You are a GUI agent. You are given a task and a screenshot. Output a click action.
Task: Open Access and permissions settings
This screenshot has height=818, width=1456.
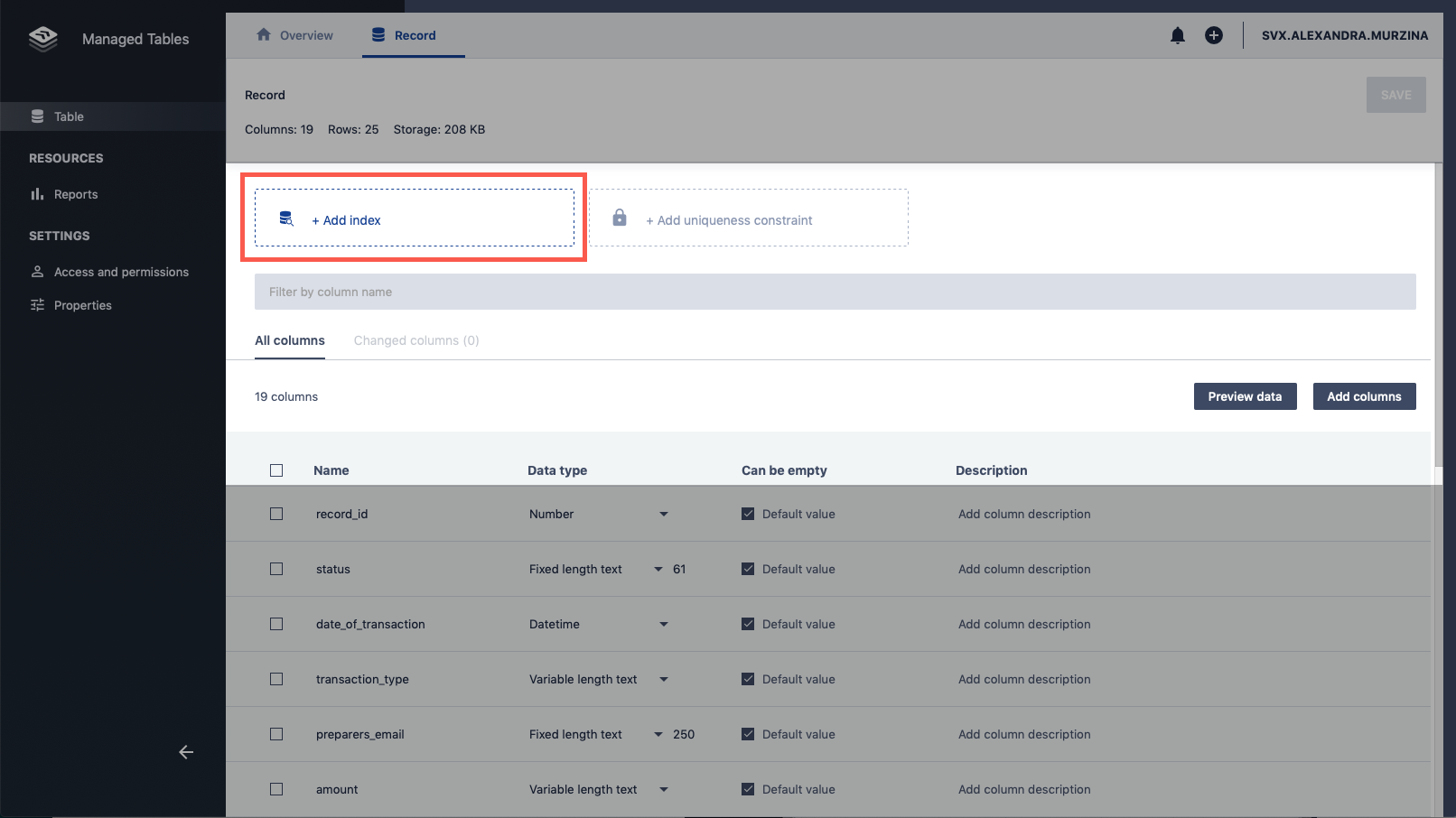click(121, 272)
